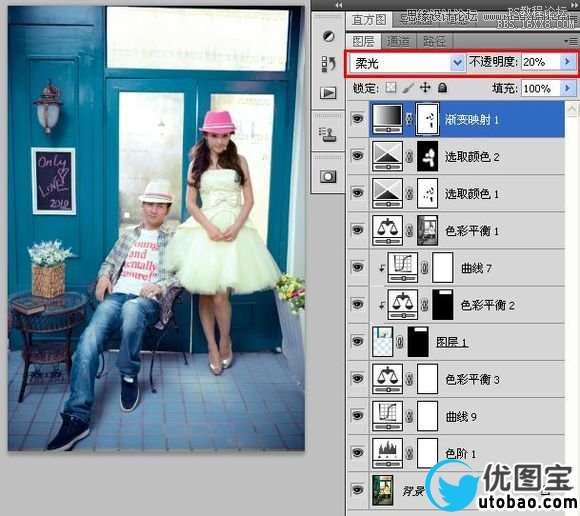Open the 不透明度 opacity slider arrow
The width and height of the screenshot is (580, 516).
coord(568,62)
